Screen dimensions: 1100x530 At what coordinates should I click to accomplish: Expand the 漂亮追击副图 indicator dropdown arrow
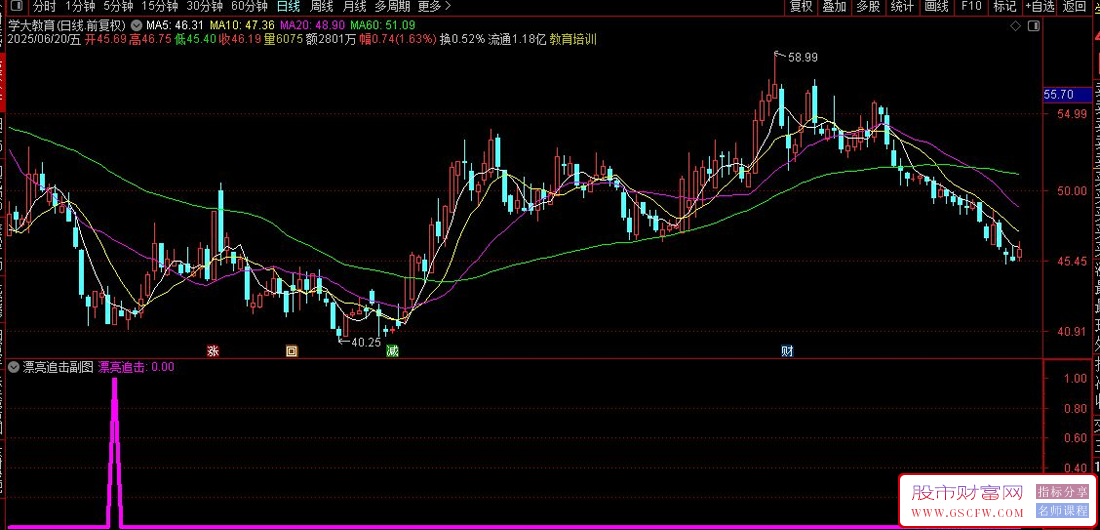[x=13, y=366]
